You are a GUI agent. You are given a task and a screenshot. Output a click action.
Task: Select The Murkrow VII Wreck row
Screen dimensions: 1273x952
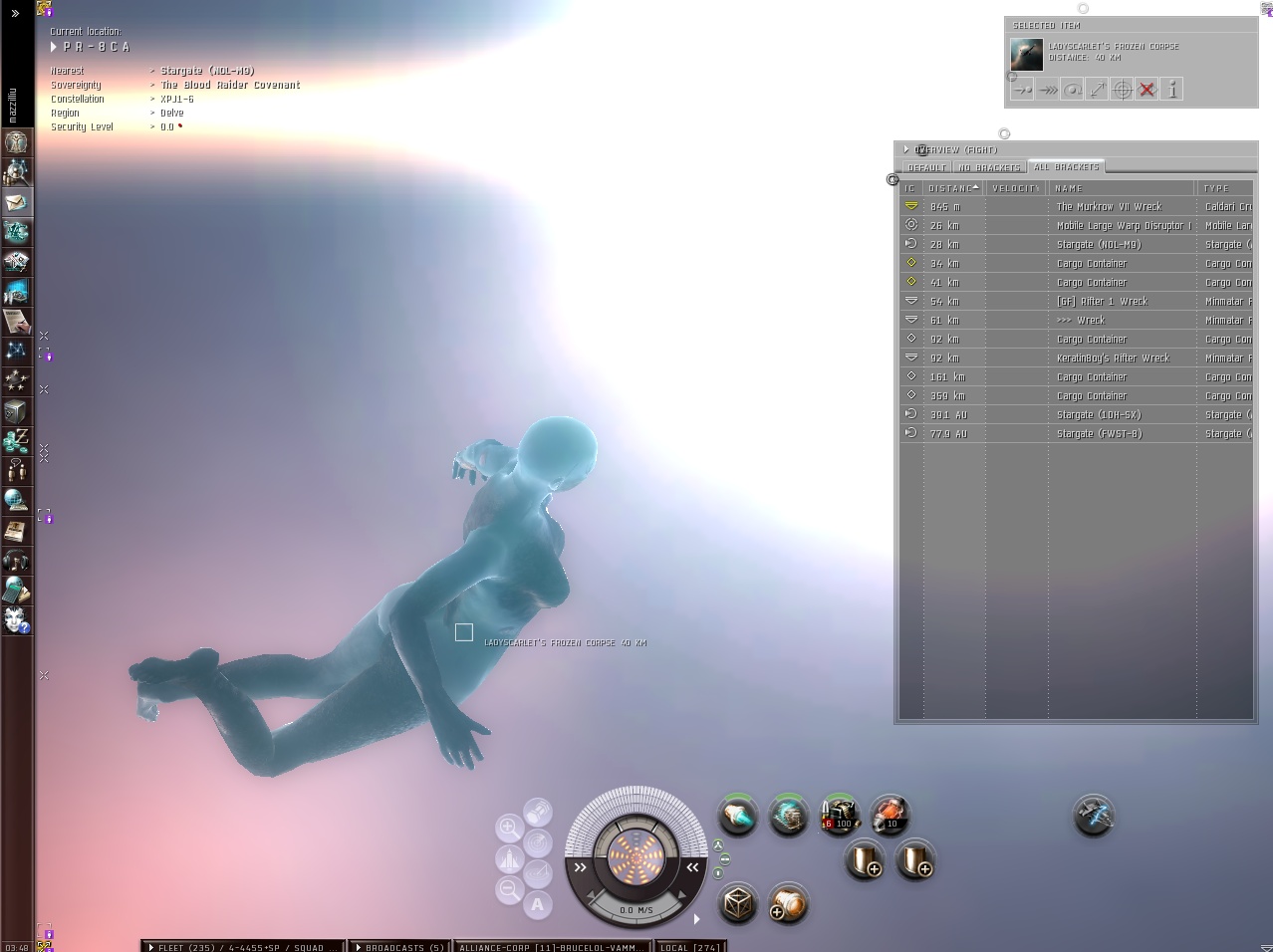[x=1076, y=207]
